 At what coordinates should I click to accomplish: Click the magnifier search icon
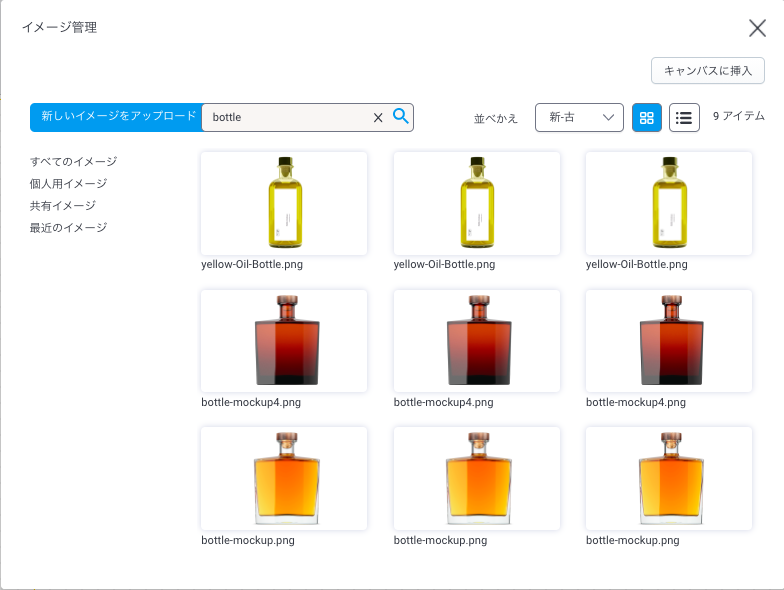coord(401,117)
